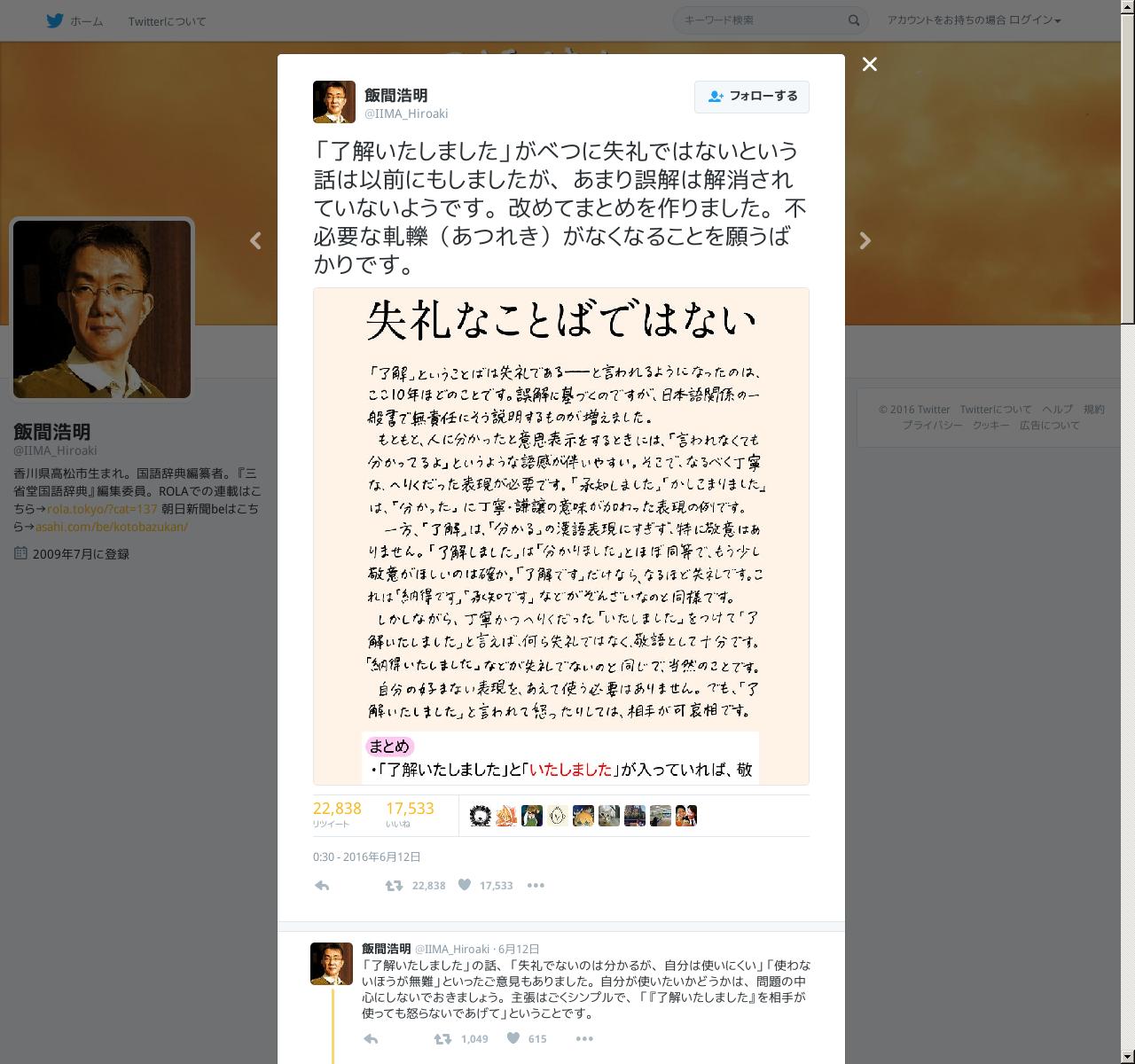Image resolution: width=1135 pixels, height=1064 pixels.
Task: Open ホーム in top navigation
Action: (x=86, y=21)
